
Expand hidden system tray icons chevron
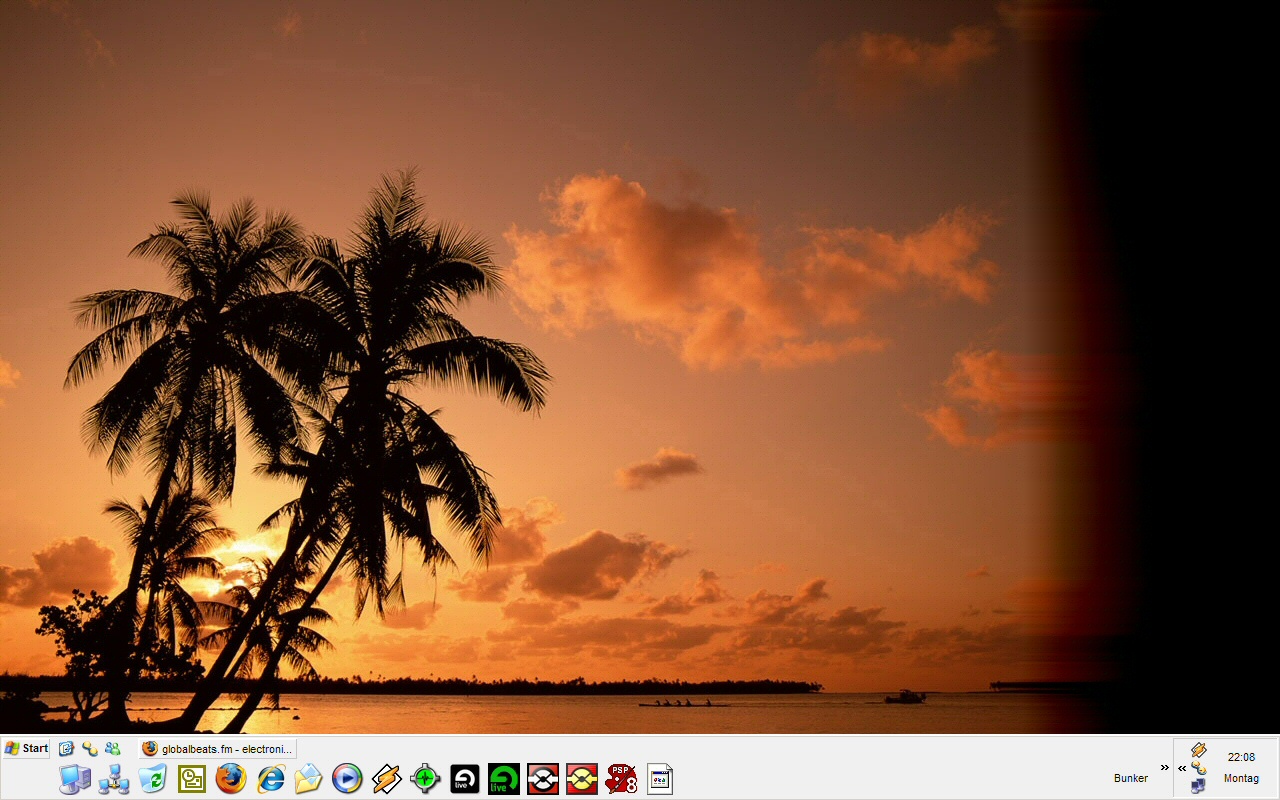(x=1182, y=768)
